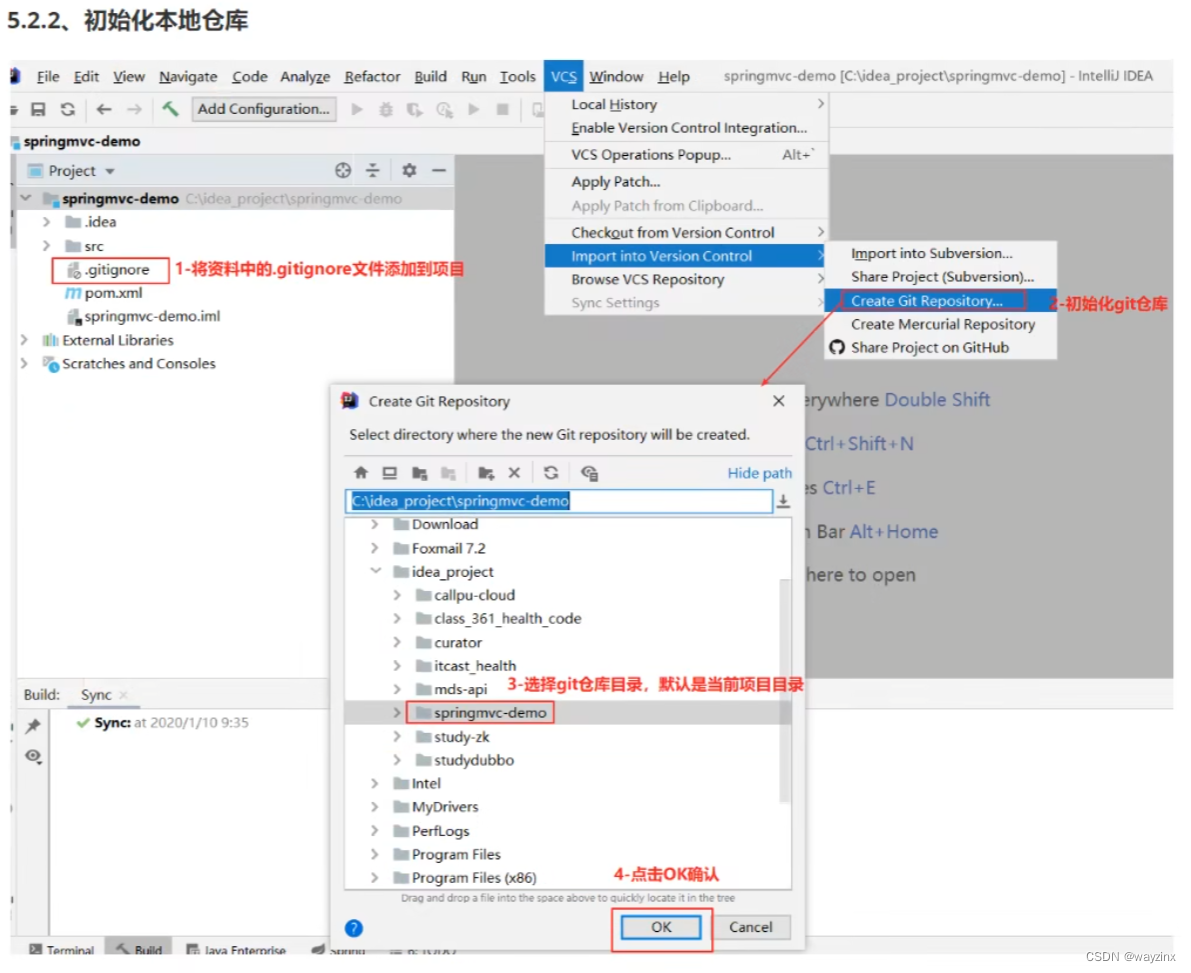Select class_361_health_code folder
The height and width of the screenshot is (973, 1191).
pyautogui.click(x=507, y=618)
